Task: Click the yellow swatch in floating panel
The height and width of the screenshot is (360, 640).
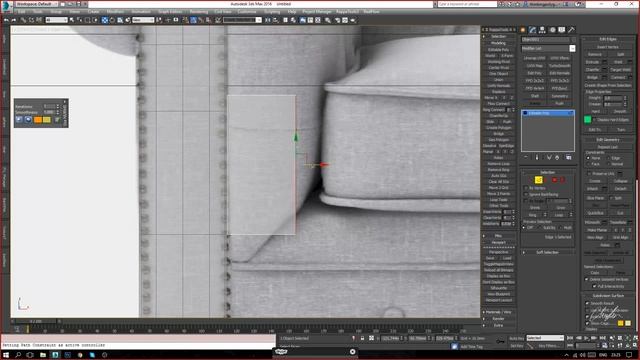Action: [47, 120]
